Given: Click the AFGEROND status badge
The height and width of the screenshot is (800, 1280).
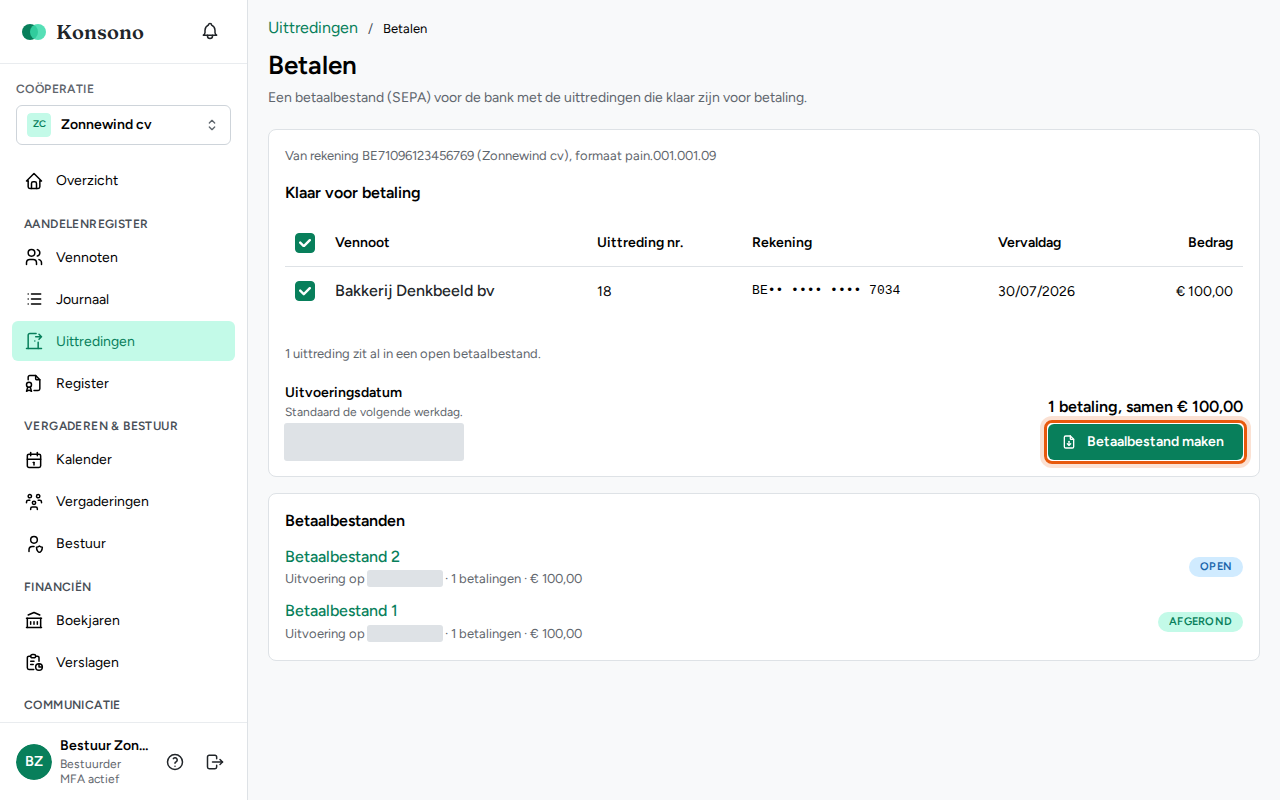Looking at the screenshot, I should pos(1200,622).
